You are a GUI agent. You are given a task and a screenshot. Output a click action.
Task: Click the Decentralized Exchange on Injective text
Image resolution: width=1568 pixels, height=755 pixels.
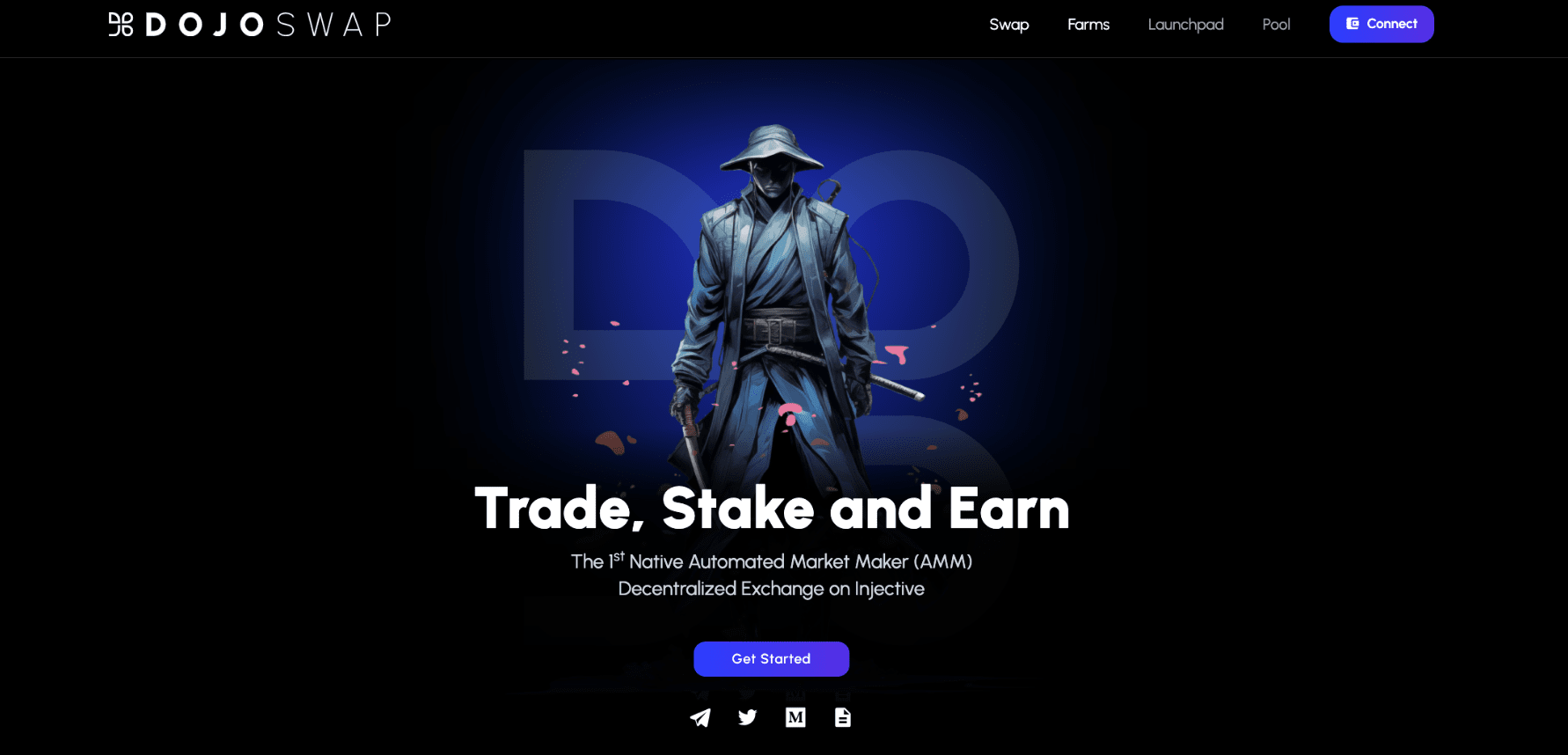point(771,589)
